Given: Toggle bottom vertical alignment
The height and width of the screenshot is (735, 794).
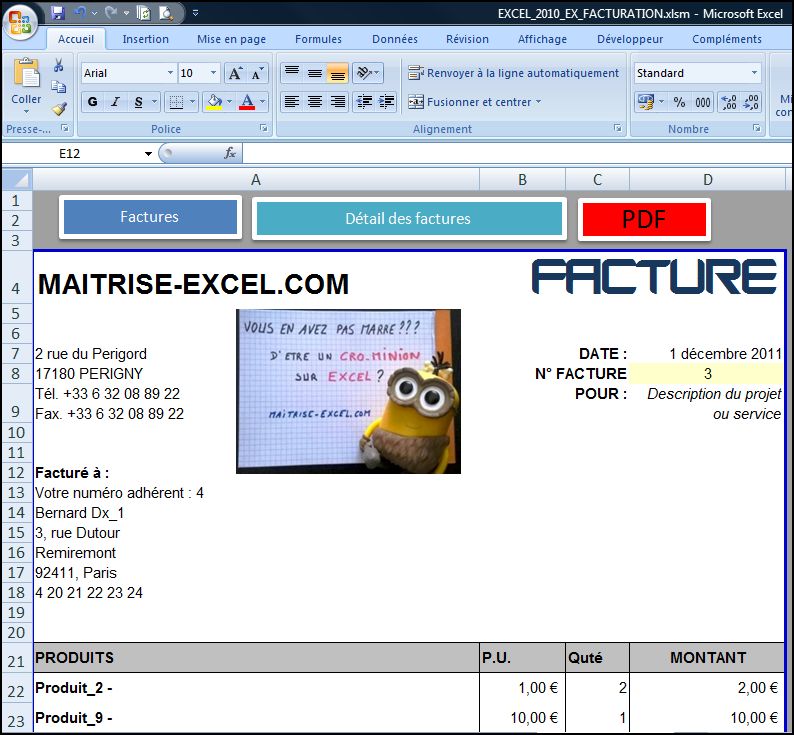Looking at the screenshot, I should (337, 73).
